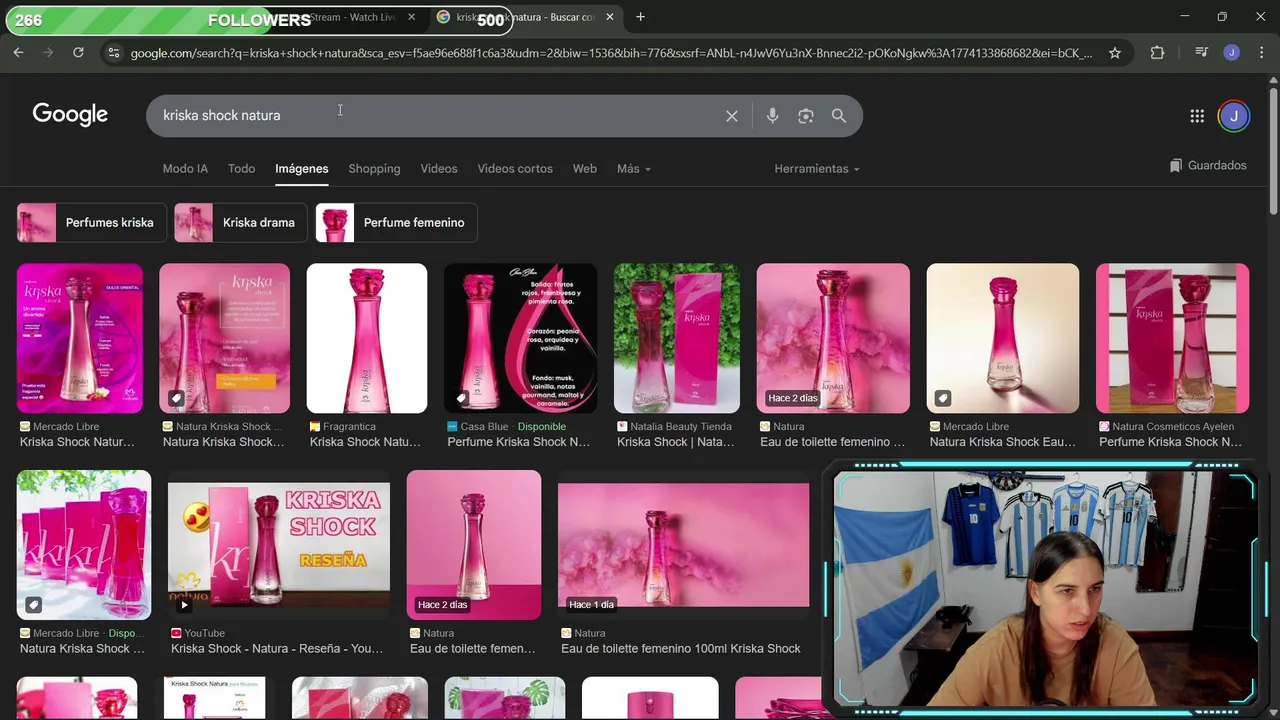Click the page vertical scrollbar
1280x720 pixels.
pyautogui.click(x=1273, y=150)
